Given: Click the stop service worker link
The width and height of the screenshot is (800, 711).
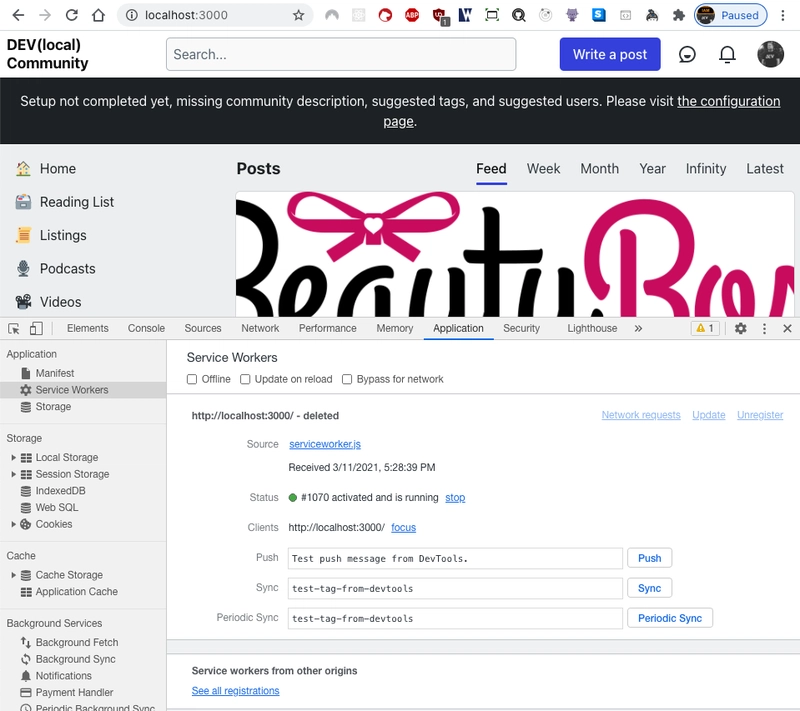Looking at the screenshot, I should pos(455,498).
